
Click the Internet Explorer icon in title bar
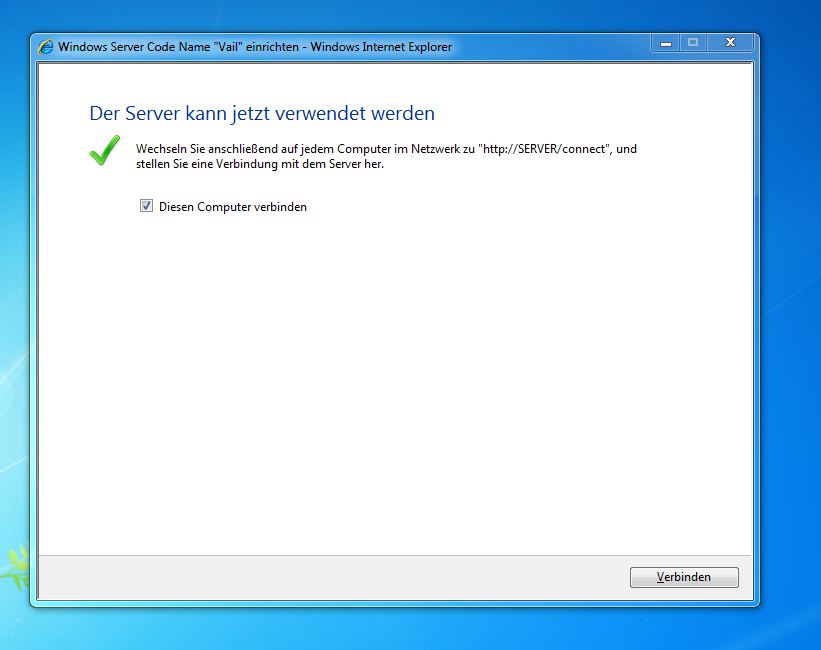46,47
